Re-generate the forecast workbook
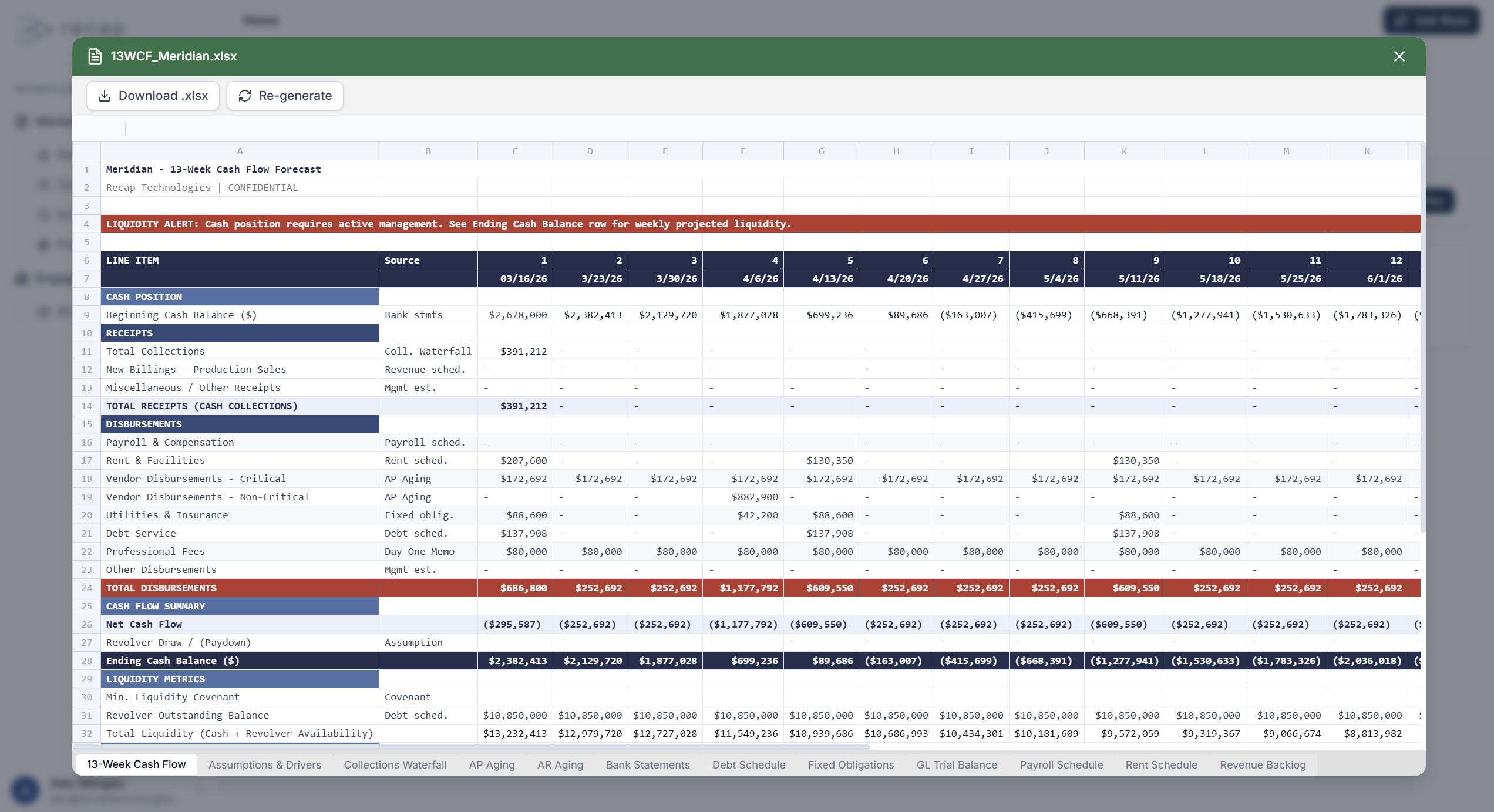 coord(285,95)
